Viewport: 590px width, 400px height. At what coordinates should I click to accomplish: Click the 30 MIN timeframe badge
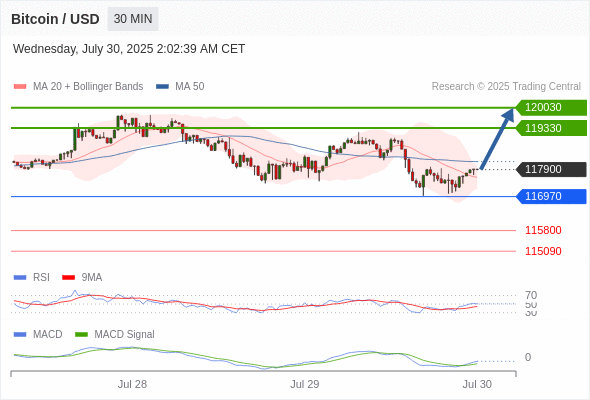click(133, 19)
